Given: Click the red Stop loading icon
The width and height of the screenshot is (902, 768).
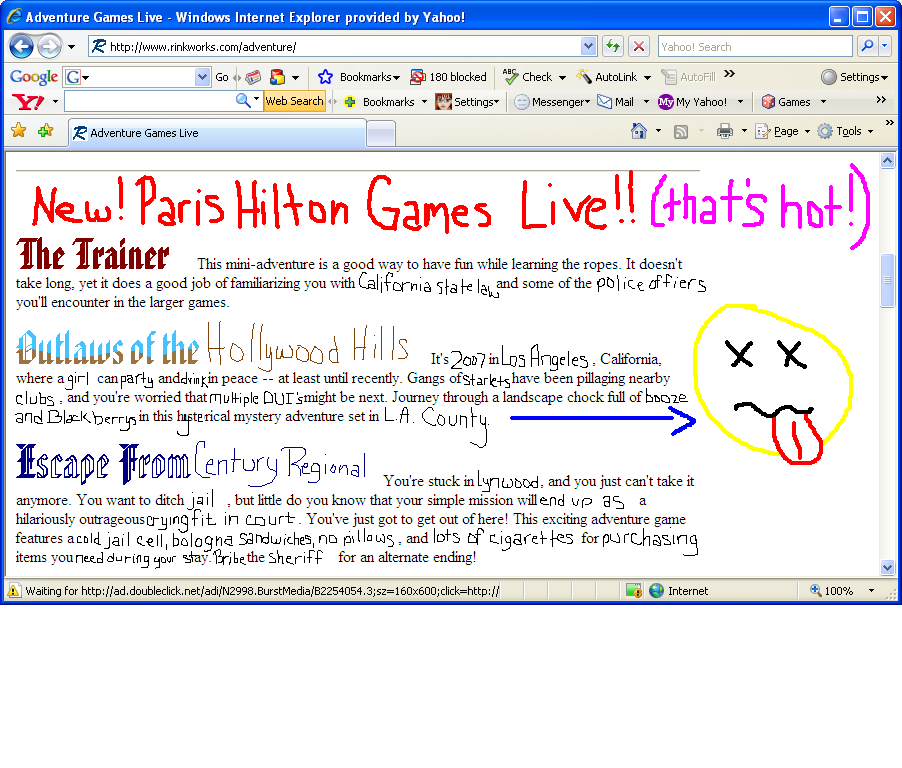Looking at the screenshot, I should pos(639,46).
